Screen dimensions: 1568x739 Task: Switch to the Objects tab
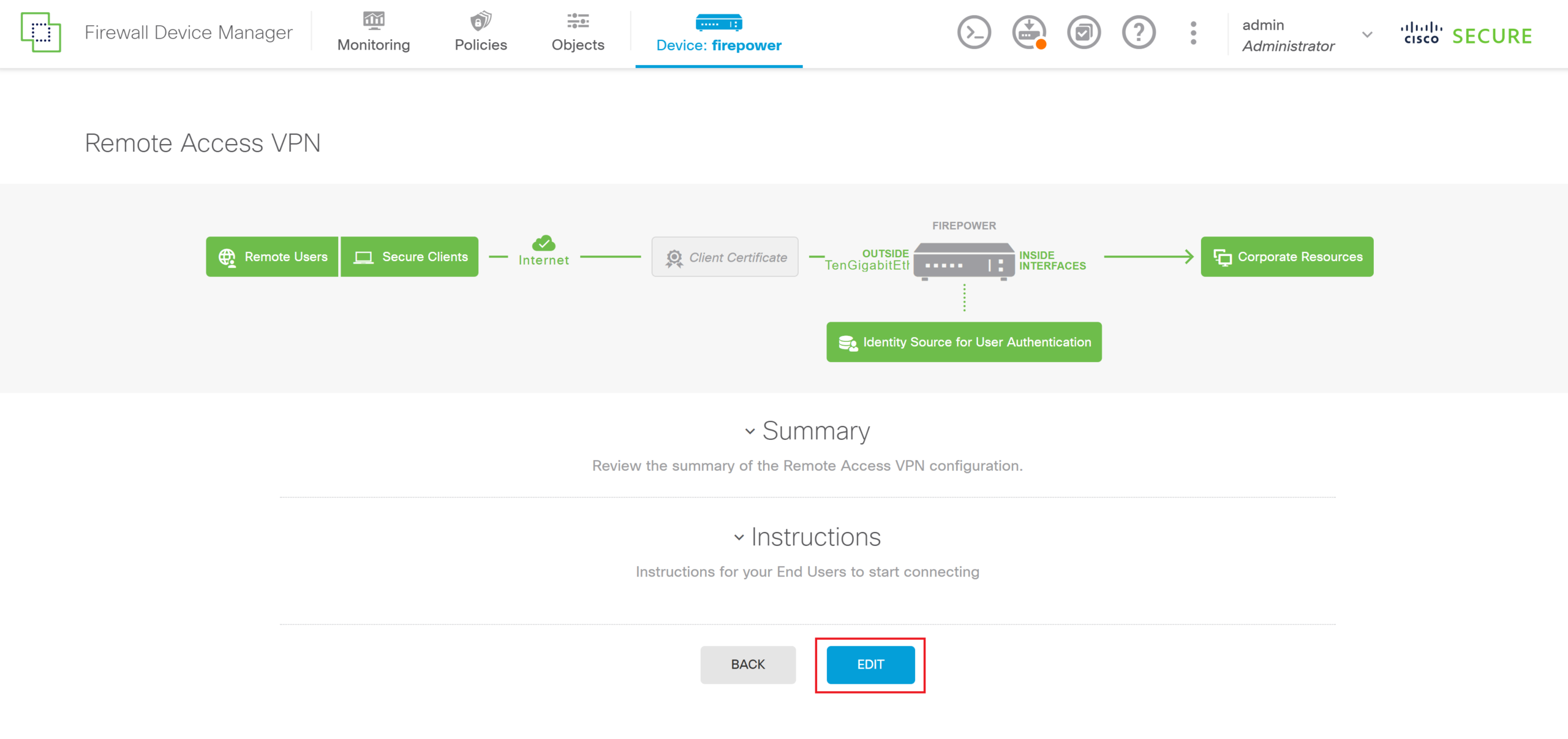[x=578, y=33]
